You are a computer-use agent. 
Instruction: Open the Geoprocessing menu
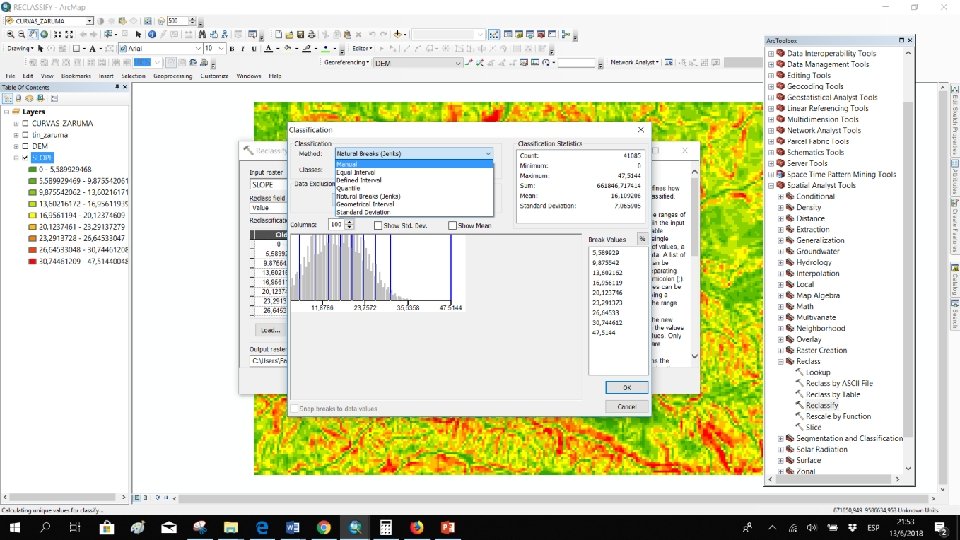pos(172,76)
